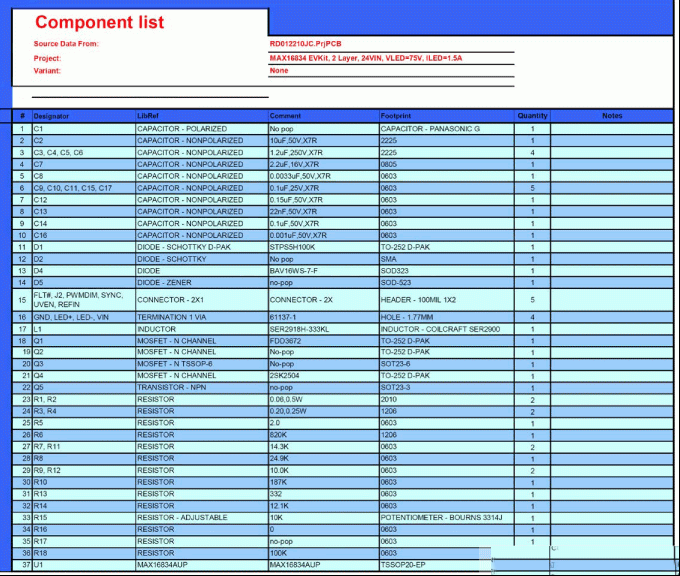Click the 'Component list' title

(x=99, y=22)
